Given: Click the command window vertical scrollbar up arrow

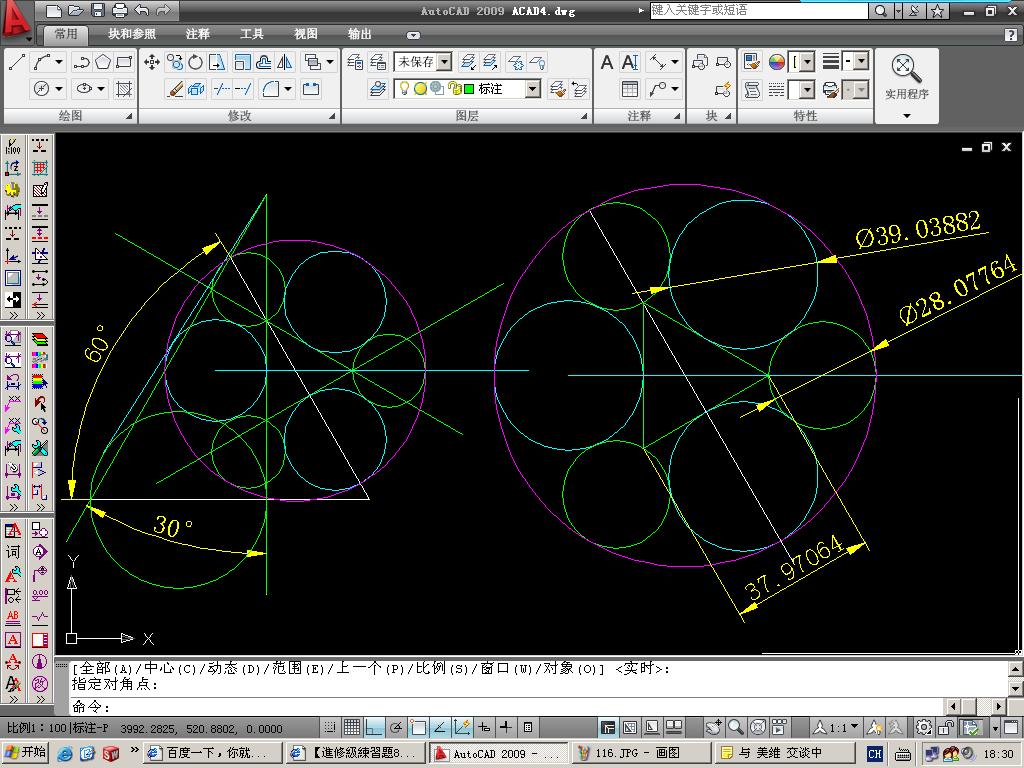Looking at the screenshot, I should click(x=1015, y=669).
